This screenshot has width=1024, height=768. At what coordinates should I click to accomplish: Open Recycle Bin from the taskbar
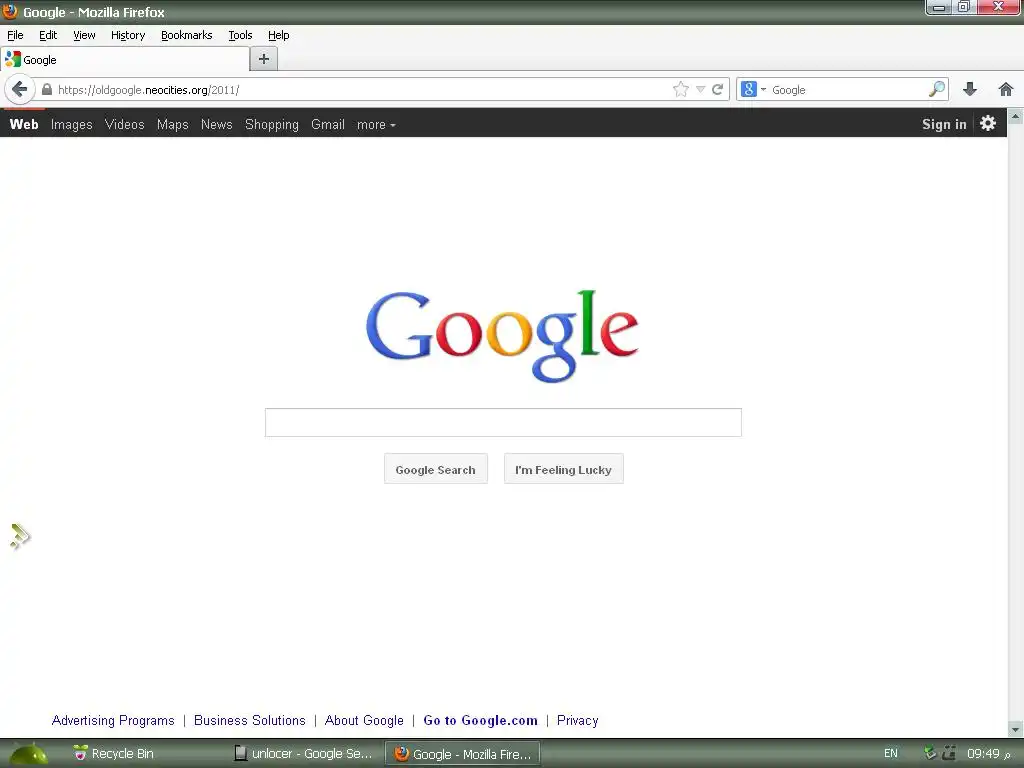click(x=114, y=754)
